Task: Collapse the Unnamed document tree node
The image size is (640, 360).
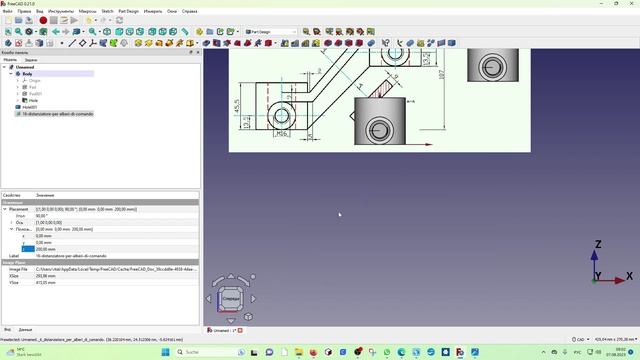Action: (4, 67)
